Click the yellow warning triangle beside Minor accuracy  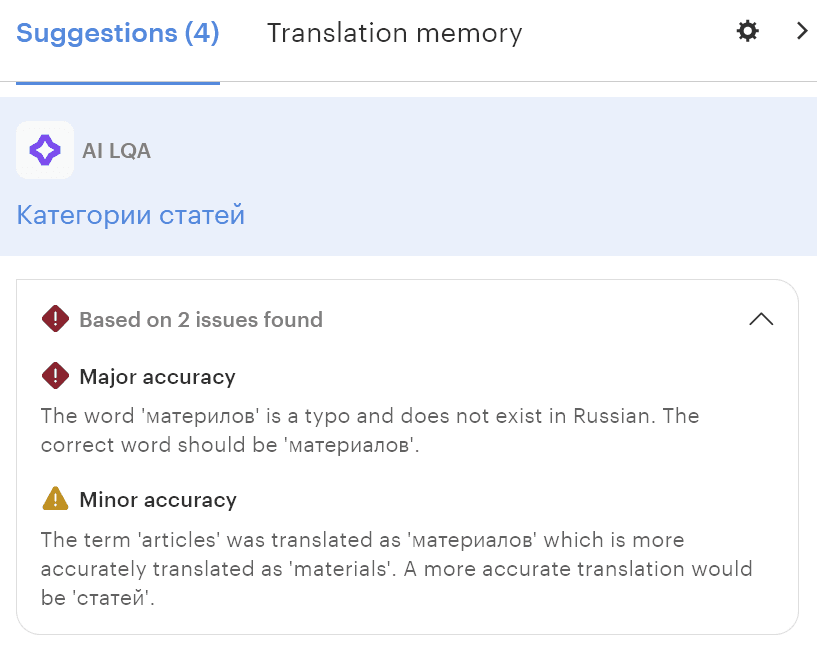coord(54,499)
